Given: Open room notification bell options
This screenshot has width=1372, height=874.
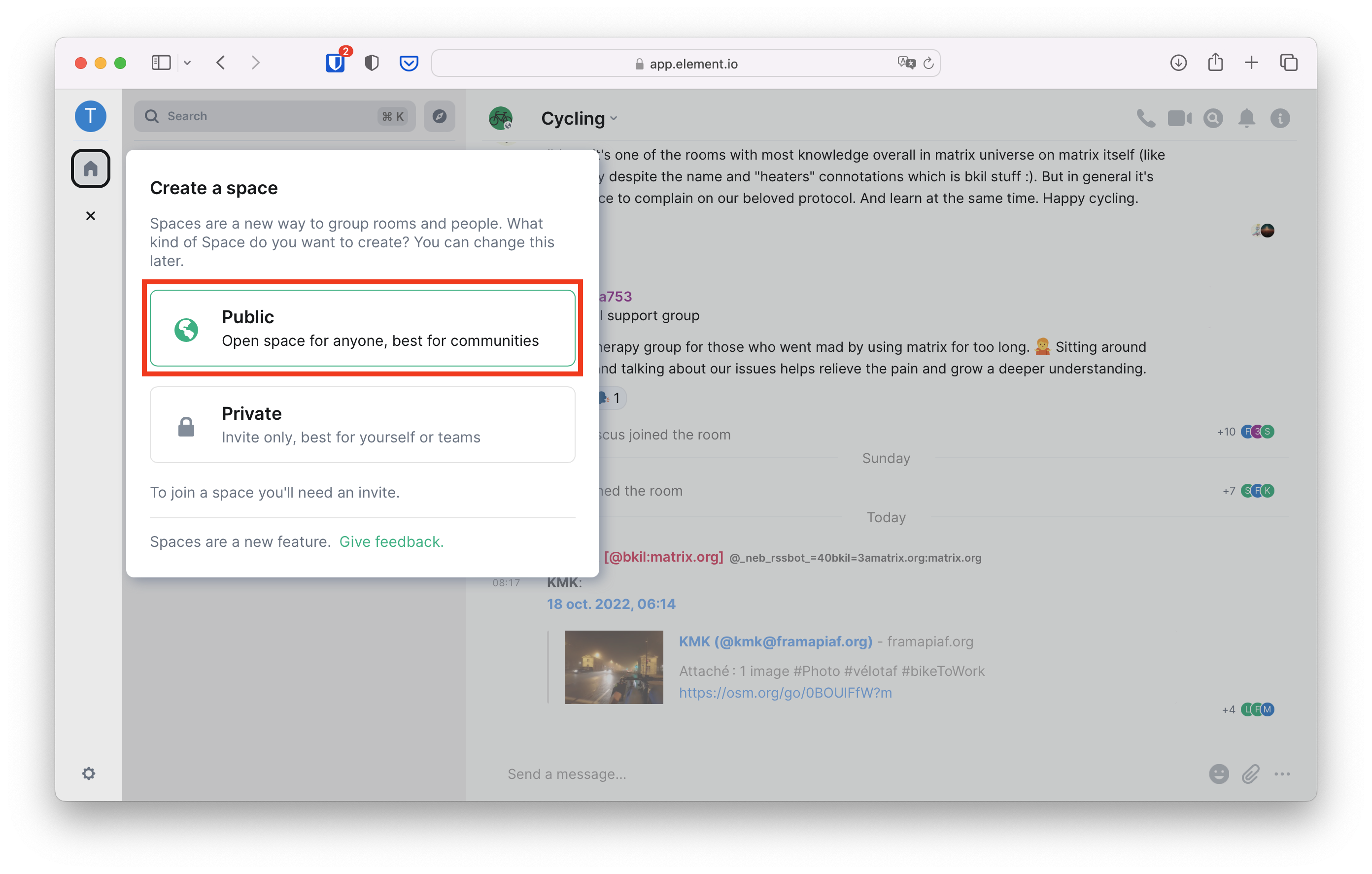Looking at the screenshot, I should (x=1247, y=118).
